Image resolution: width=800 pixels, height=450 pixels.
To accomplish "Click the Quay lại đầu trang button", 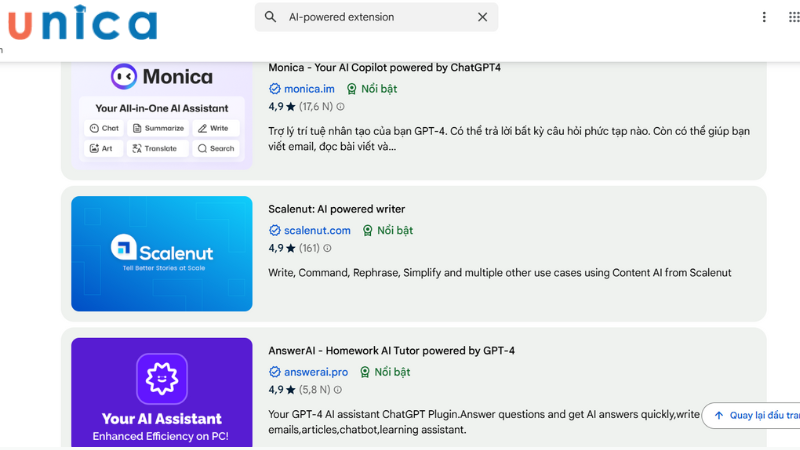I will pyautogui.click(x=753, y=415).
